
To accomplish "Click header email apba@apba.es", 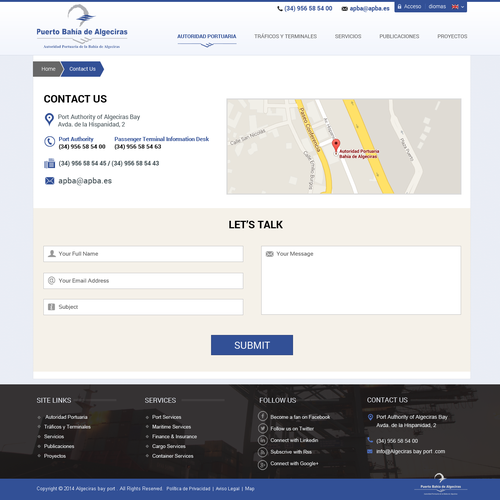I will 369,9.
